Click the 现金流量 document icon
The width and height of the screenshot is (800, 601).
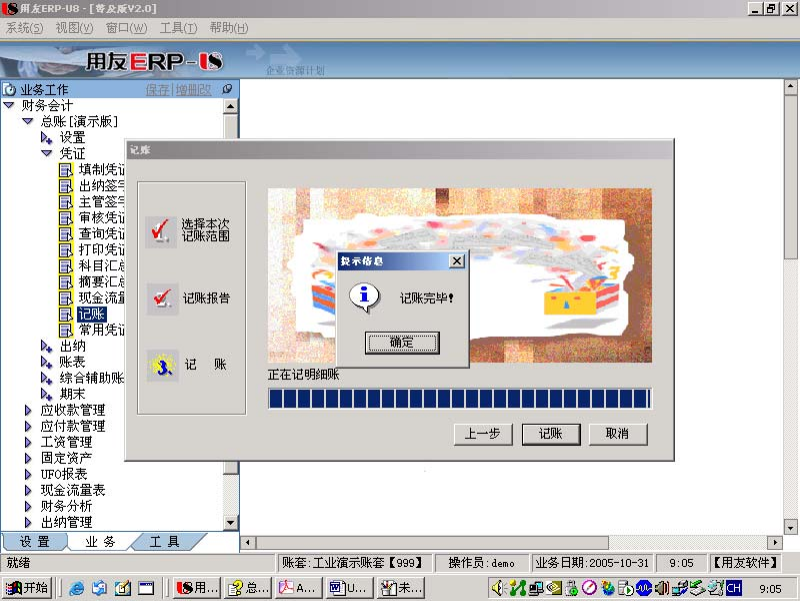point(66,298)
